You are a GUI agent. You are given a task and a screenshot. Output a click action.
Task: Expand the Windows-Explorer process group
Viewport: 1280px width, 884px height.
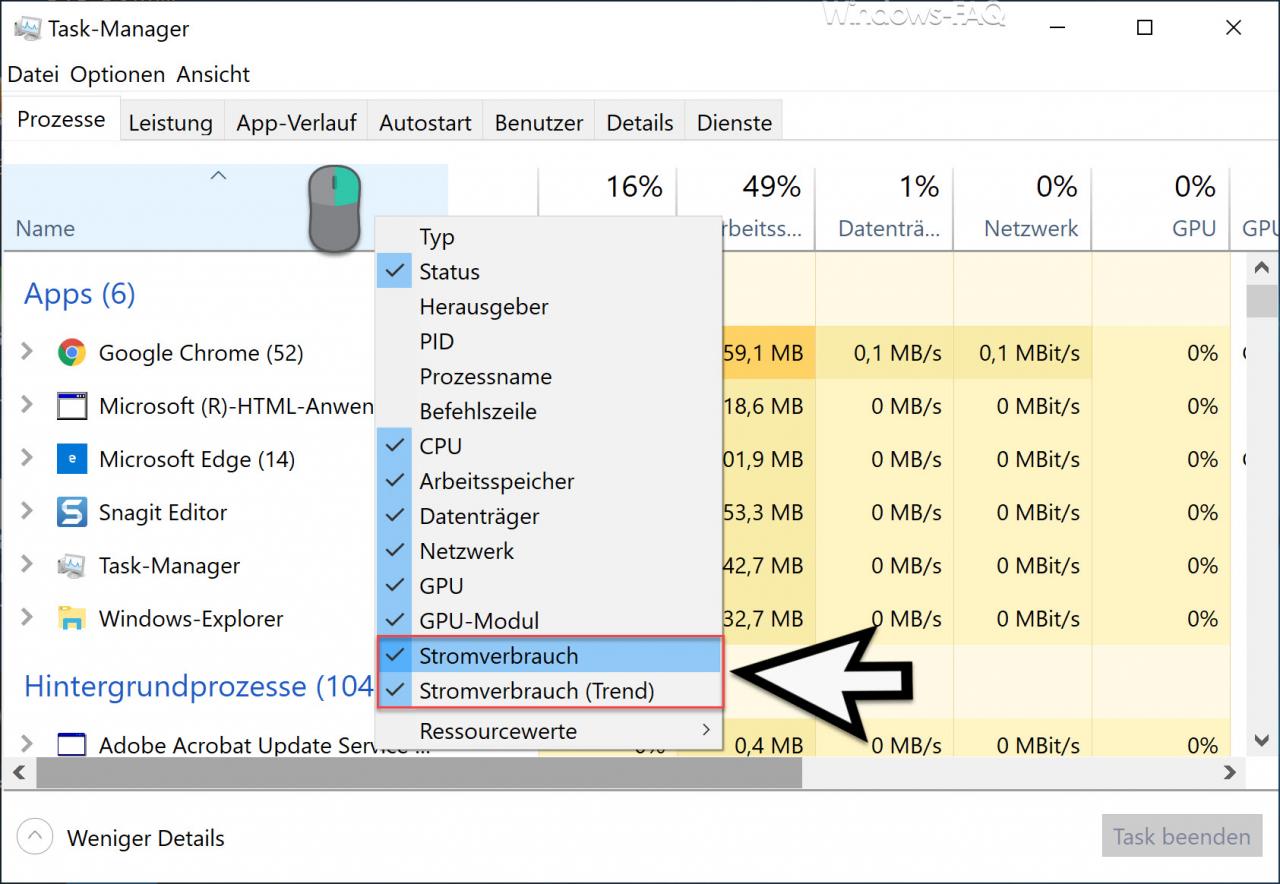click(x=27, y=617)
